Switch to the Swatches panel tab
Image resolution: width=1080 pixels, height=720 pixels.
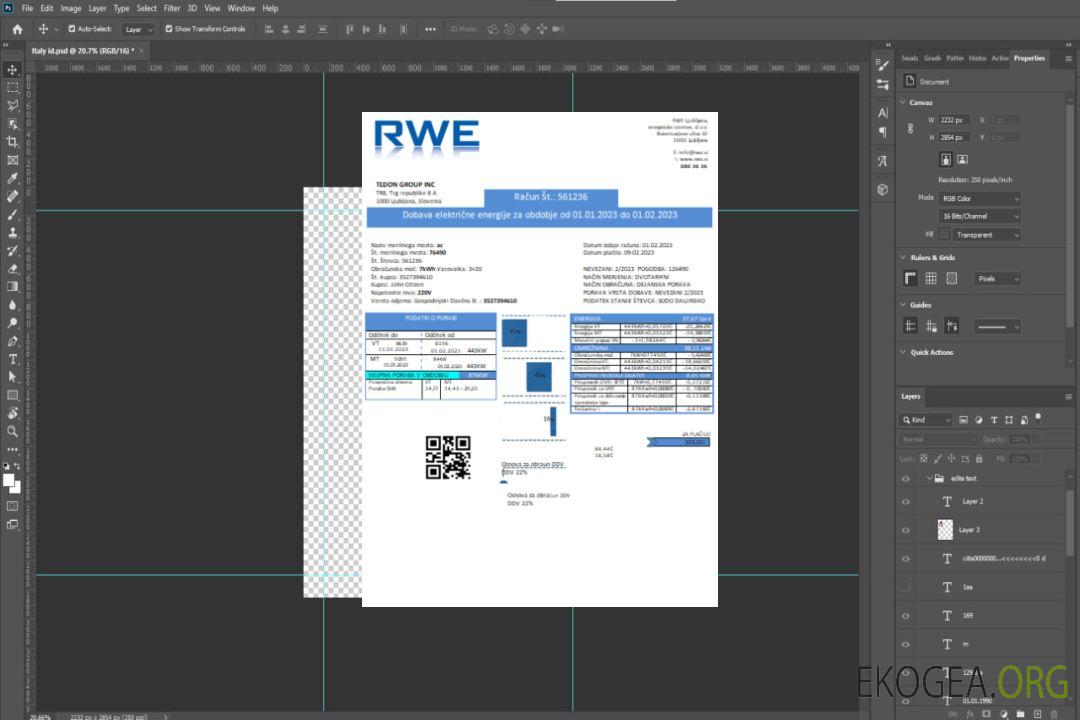point(908,58)
